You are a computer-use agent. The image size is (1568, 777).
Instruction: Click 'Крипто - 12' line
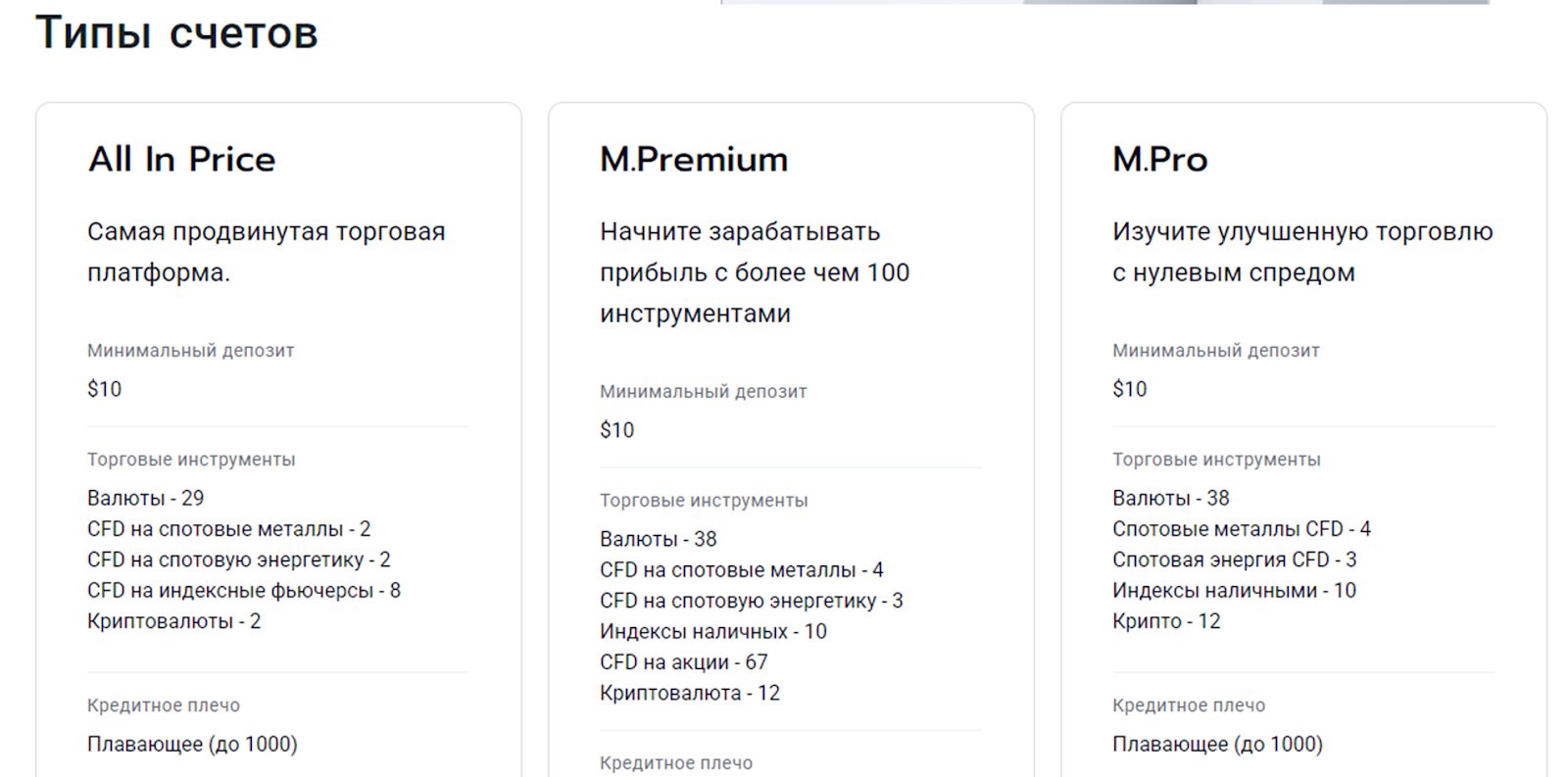point(1167,621)
